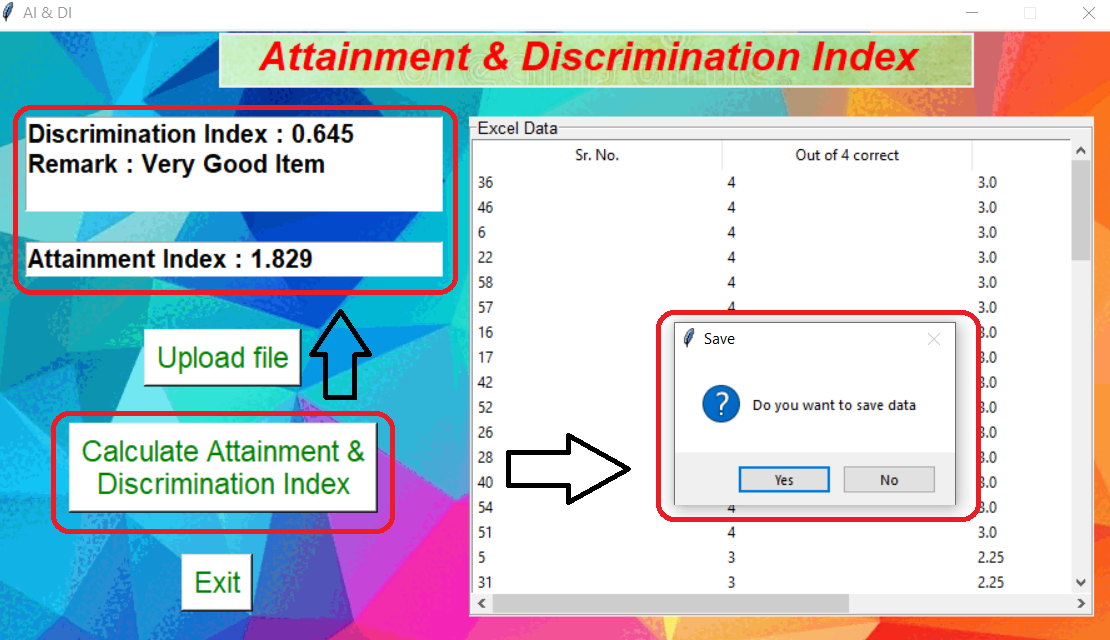Select the row with Sr. No. 22

coord(772,258)
